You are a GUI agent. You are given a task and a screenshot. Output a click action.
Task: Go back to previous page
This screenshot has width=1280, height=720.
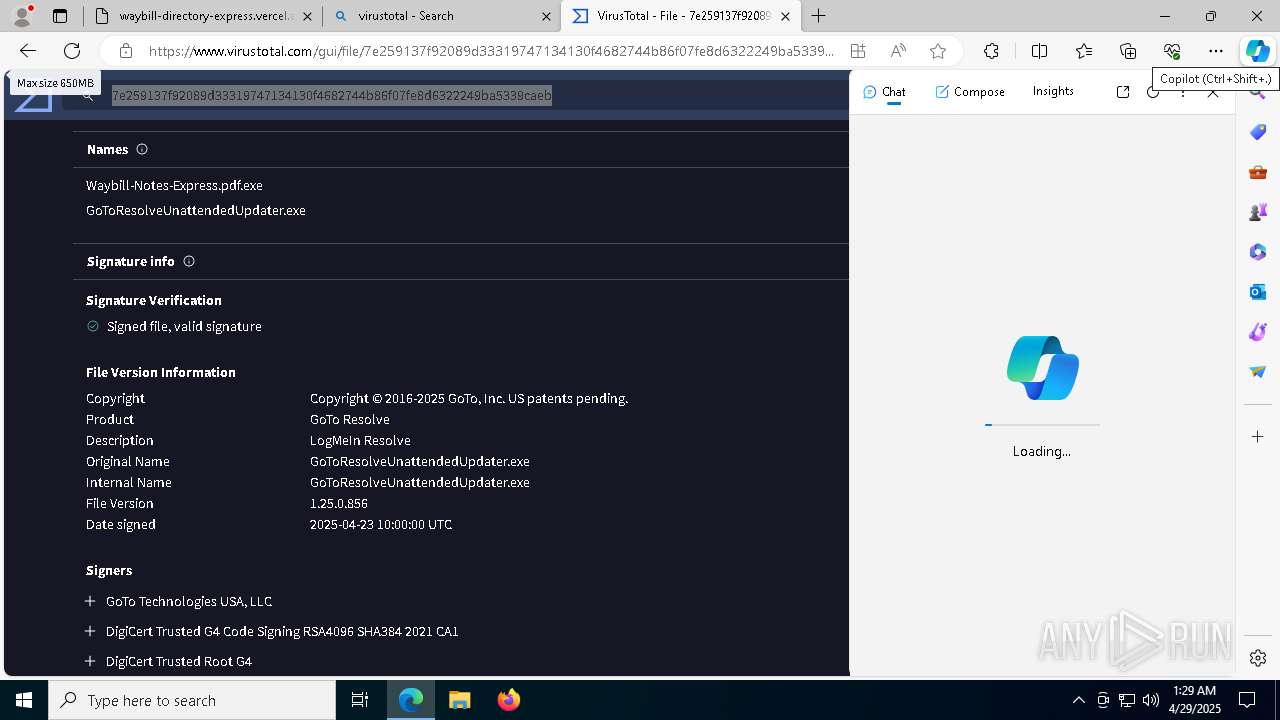pos(28,51)
